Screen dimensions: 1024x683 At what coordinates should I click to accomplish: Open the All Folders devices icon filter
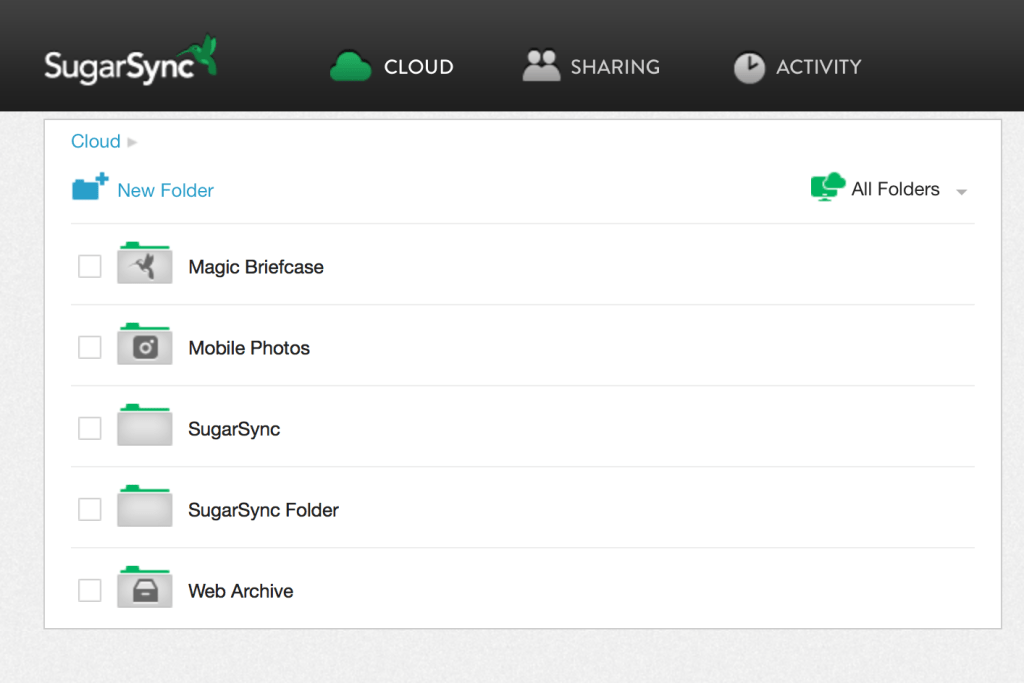point(828,187)
